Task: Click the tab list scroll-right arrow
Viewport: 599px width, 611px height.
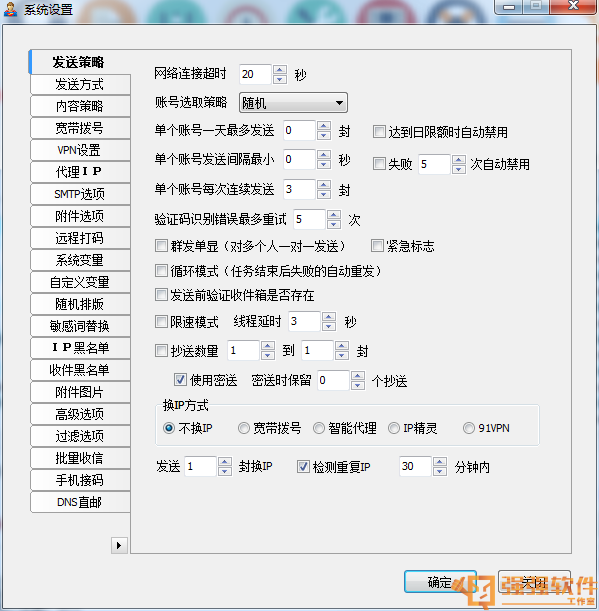Action: coord(119,545)
